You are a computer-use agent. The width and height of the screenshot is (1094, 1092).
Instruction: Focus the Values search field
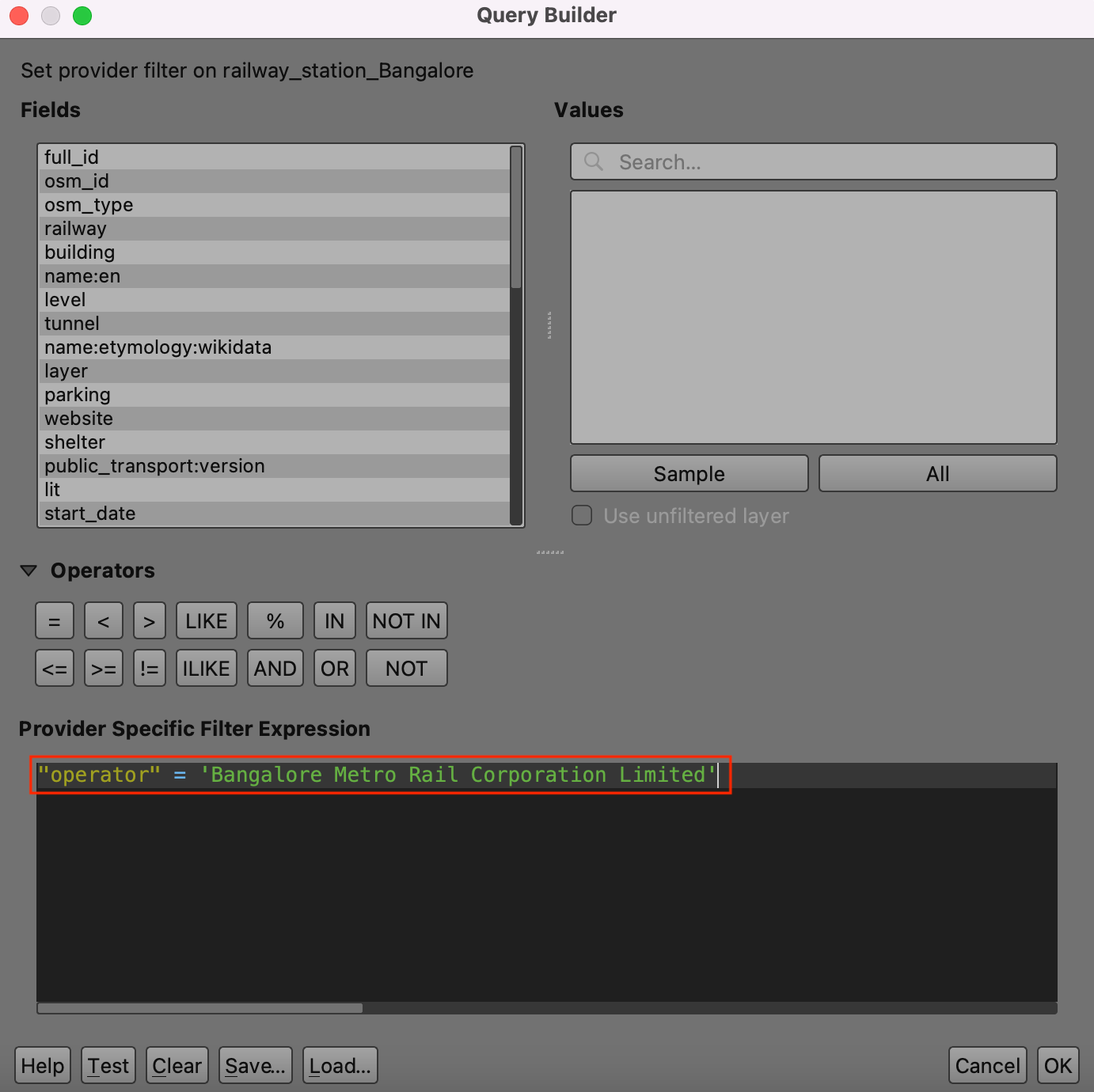pyautogui.click(x=814, y=161)
